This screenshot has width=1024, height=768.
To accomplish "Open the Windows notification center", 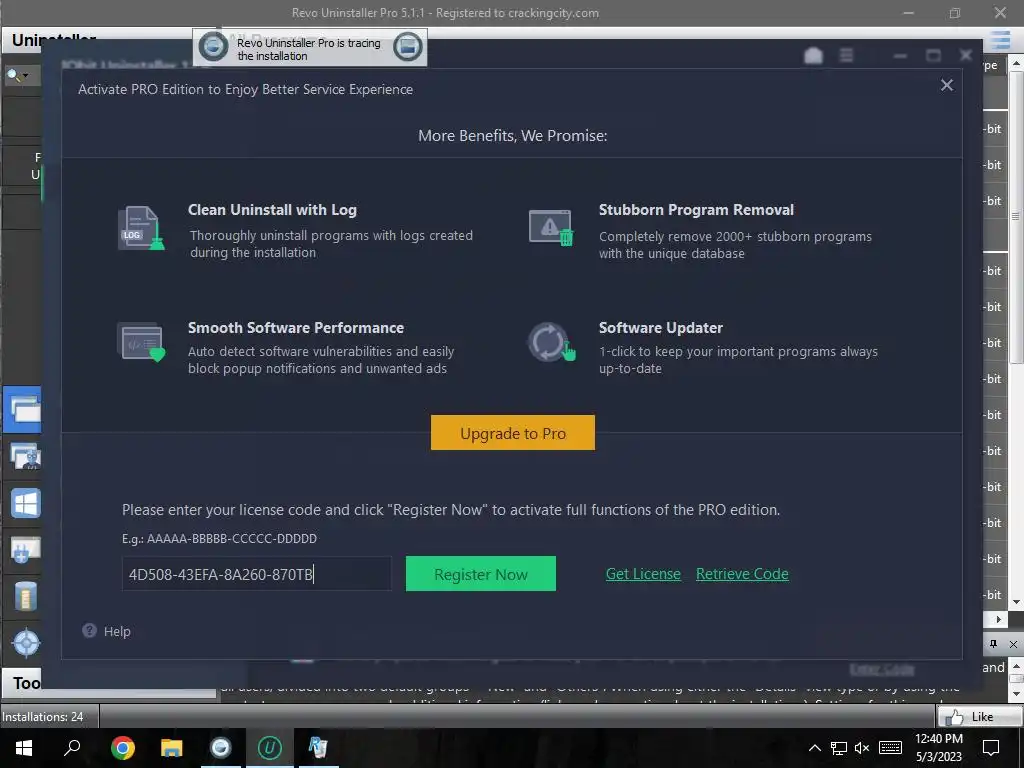I will [991, 748].
